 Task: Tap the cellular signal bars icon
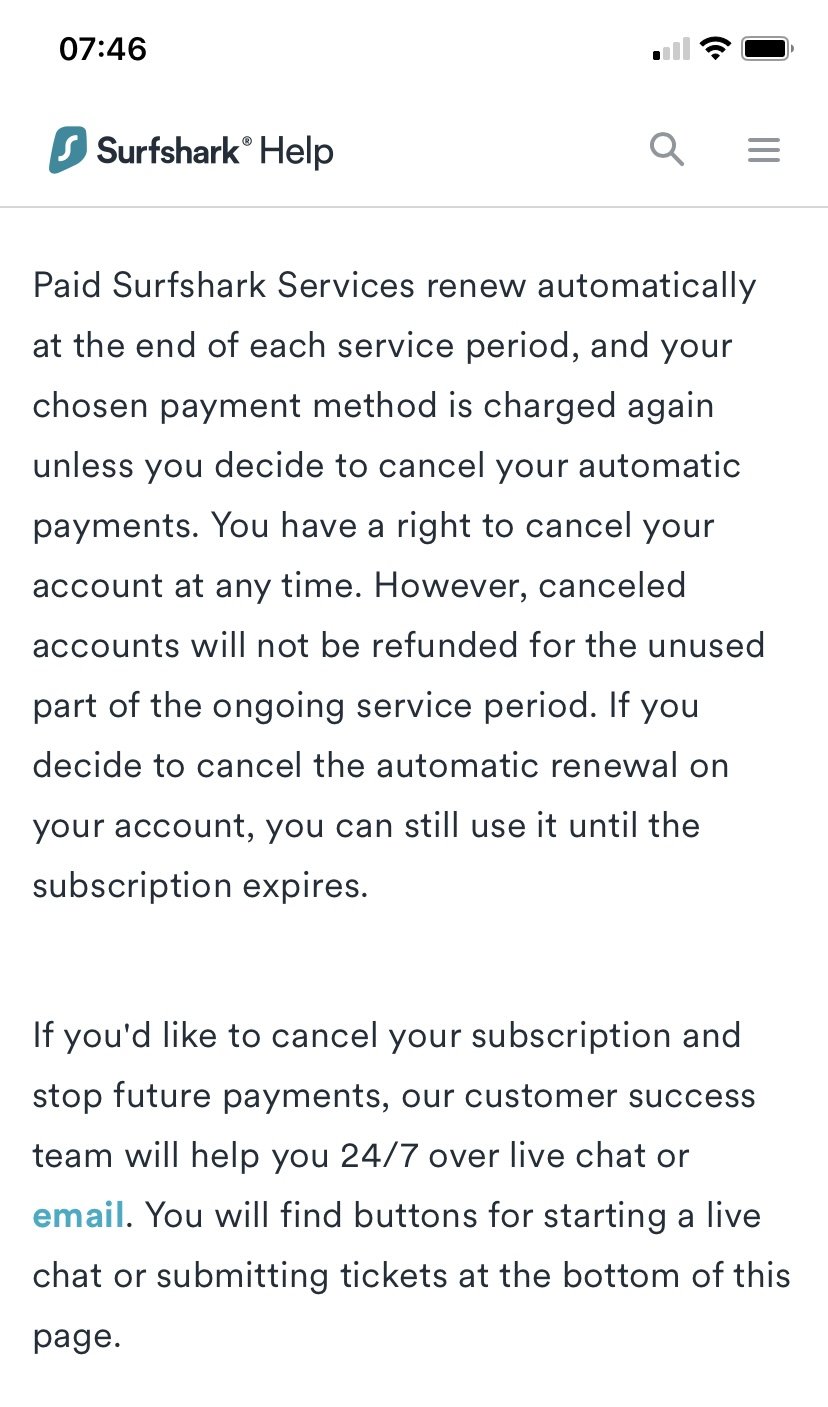pyautogui.click(x=671, y=49)
